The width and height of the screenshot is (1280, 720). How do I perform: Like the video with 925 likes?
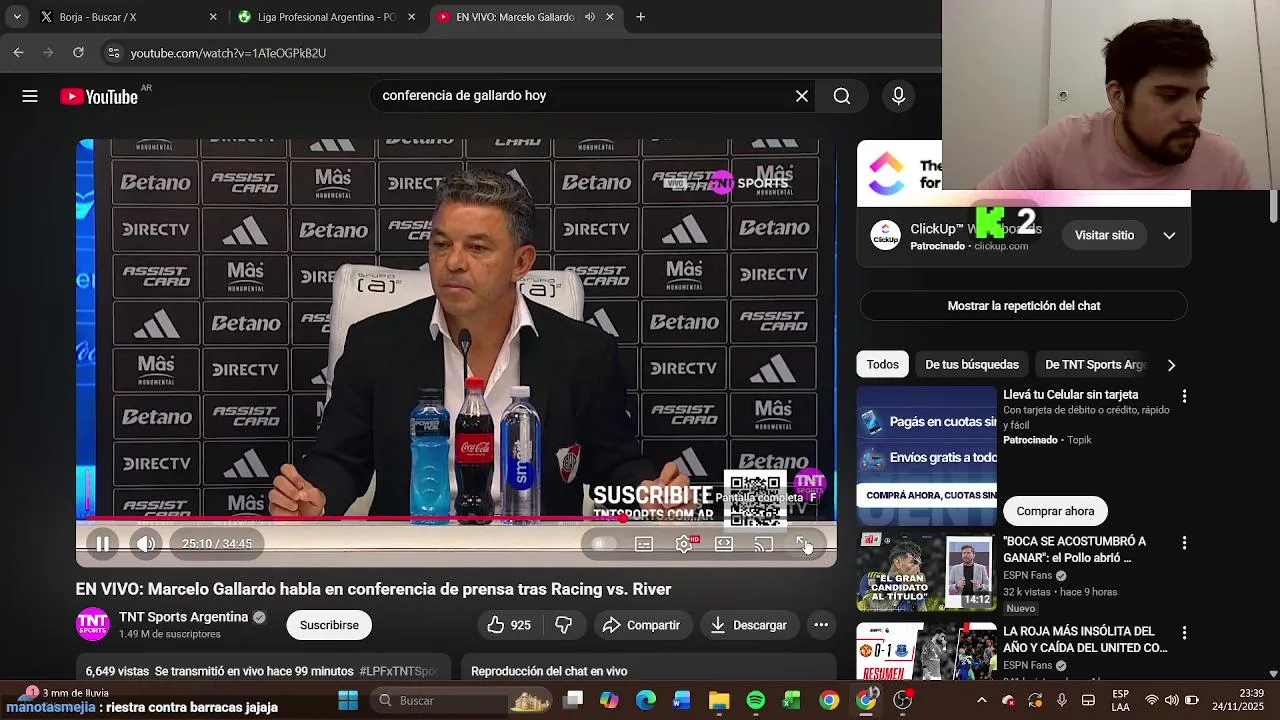508,625
